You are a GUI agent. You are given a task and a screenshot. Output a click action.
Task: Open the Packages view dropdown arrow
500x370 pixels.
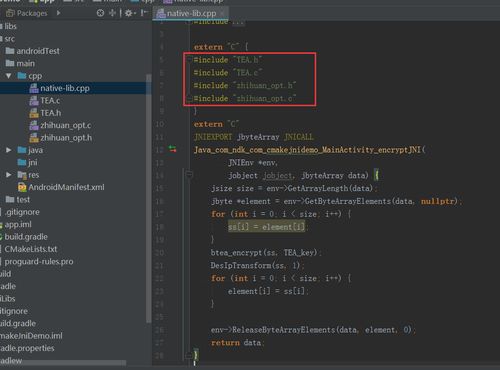59,13
